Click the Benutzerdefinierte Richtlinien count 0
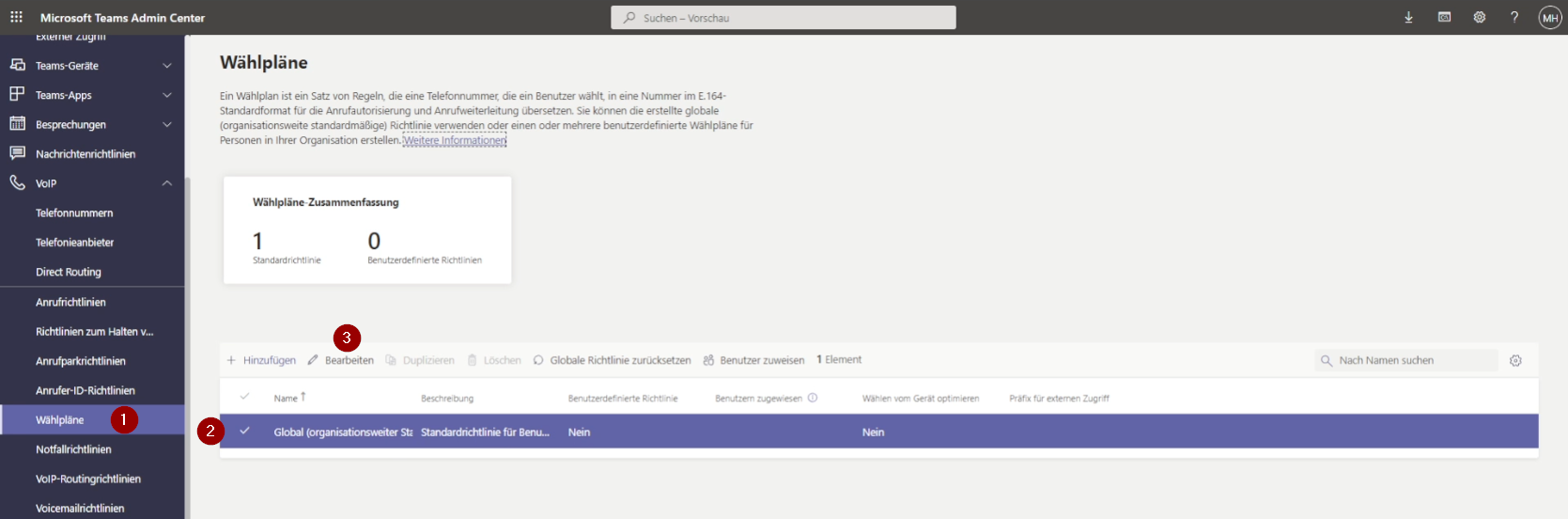The height and width of the screenshot is (519, 1568). click(374, 242)
